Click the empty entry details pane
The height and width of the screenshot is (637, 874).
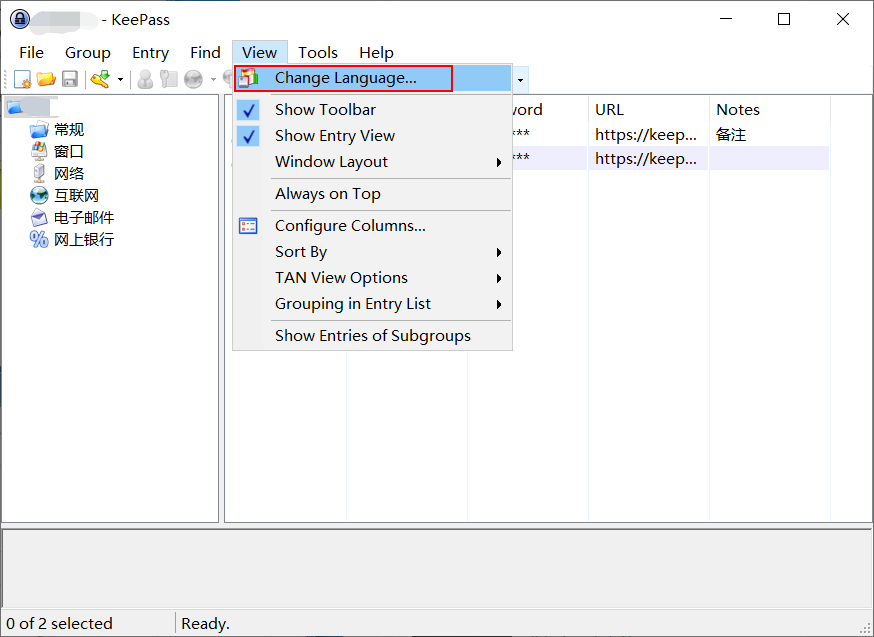click(436, 568)
